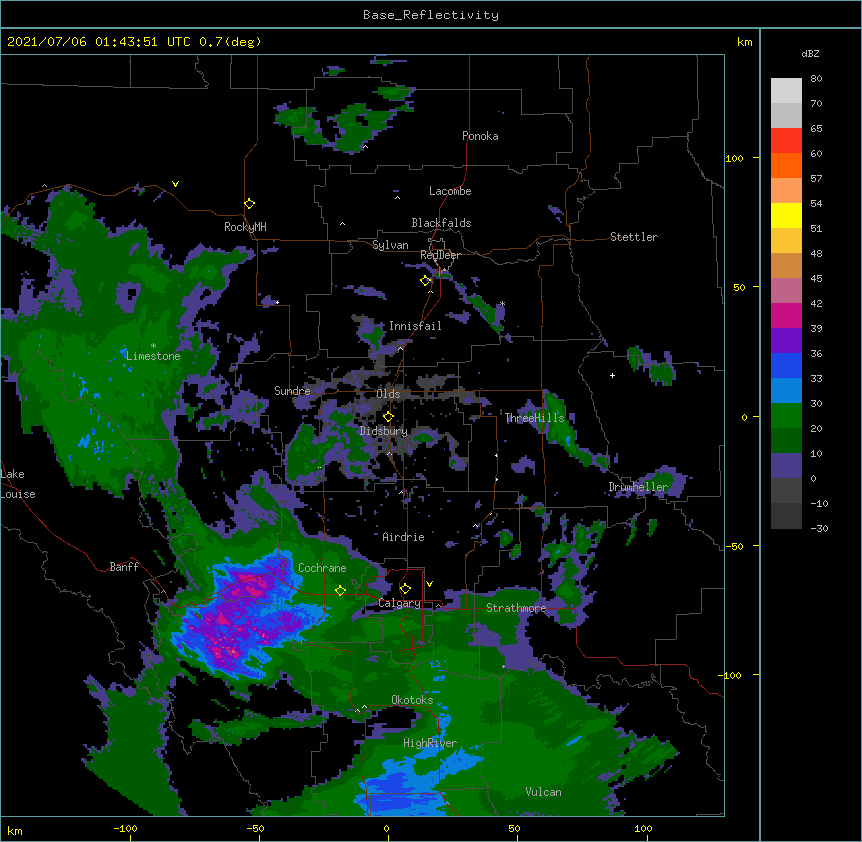This screenshot has height=842, width=862.
Task: Click the Calgary city label
Action: click(399, 603)
